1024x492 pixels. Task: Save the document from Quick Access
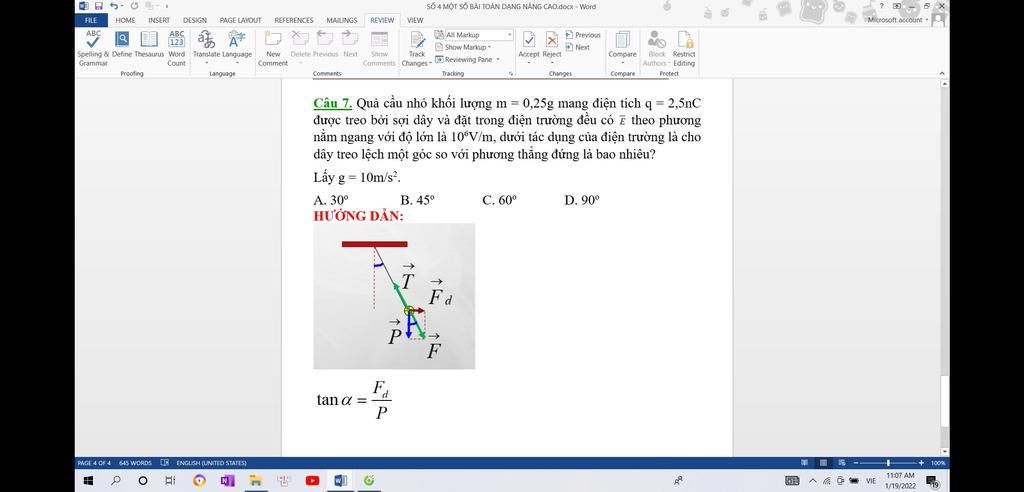(99, 6)
